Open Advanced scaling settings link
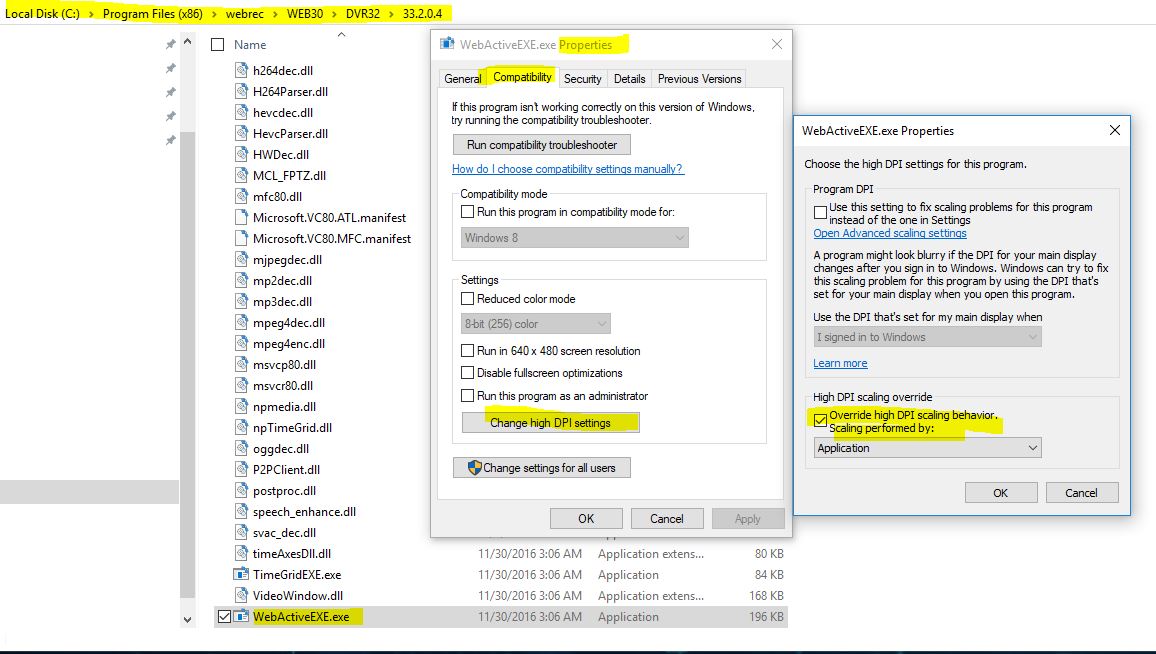This screenshot has height=654, width=1156. pyautogui.click(x=890, y=233)
